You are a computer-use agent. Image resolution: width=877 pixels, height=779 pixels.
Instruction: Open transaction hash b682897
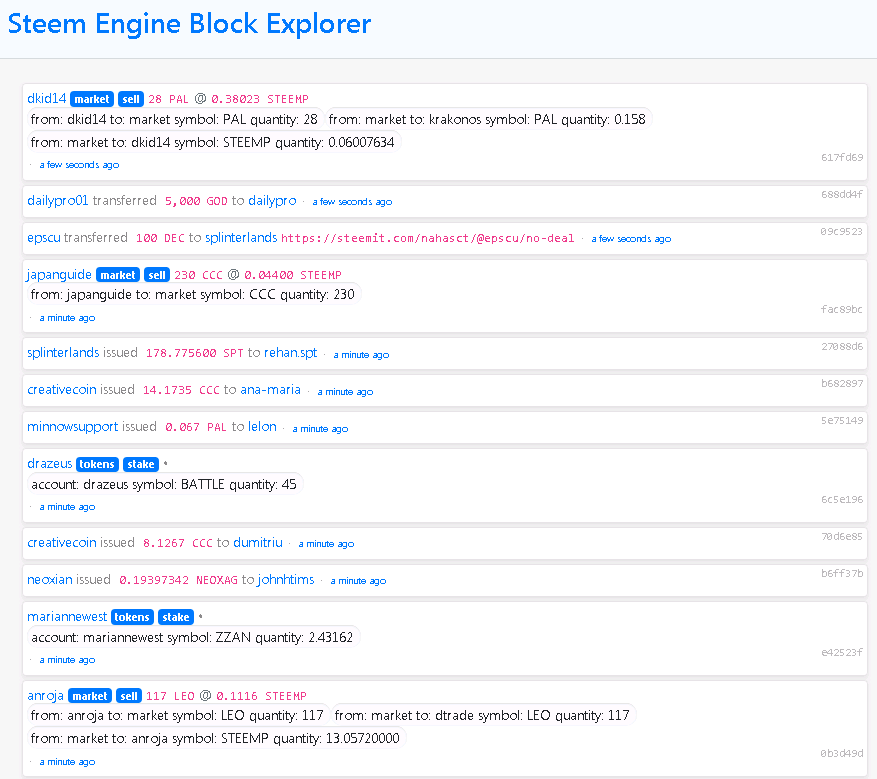click(x=842, y=383)
